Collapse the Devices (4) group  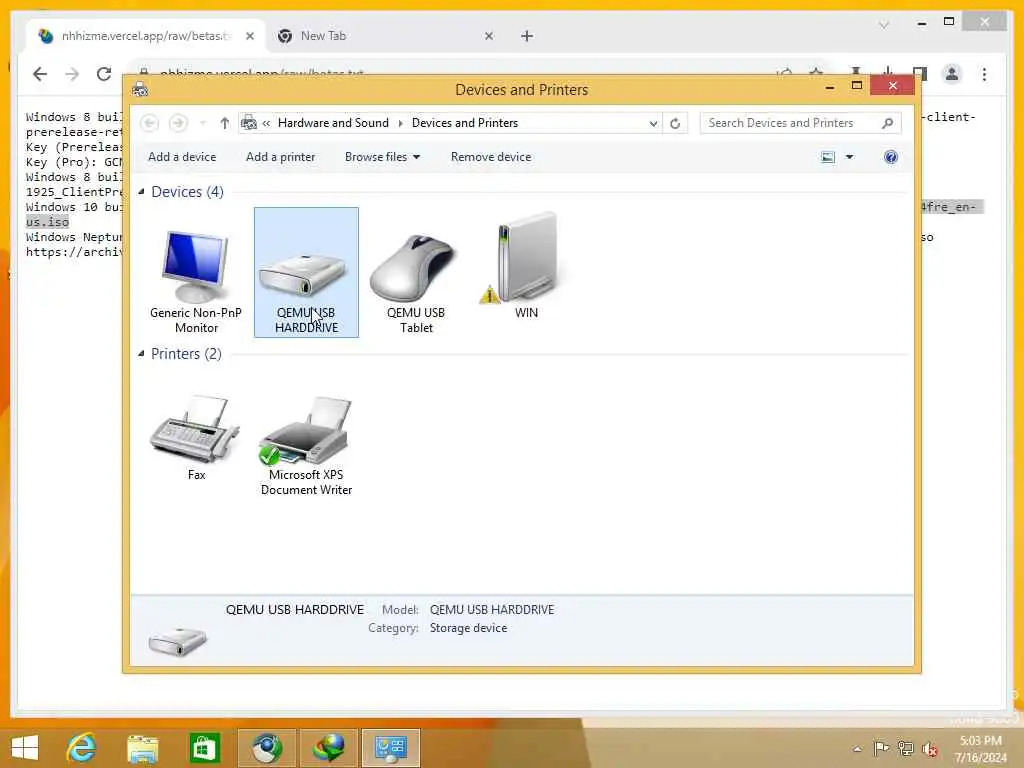point(141,192)
